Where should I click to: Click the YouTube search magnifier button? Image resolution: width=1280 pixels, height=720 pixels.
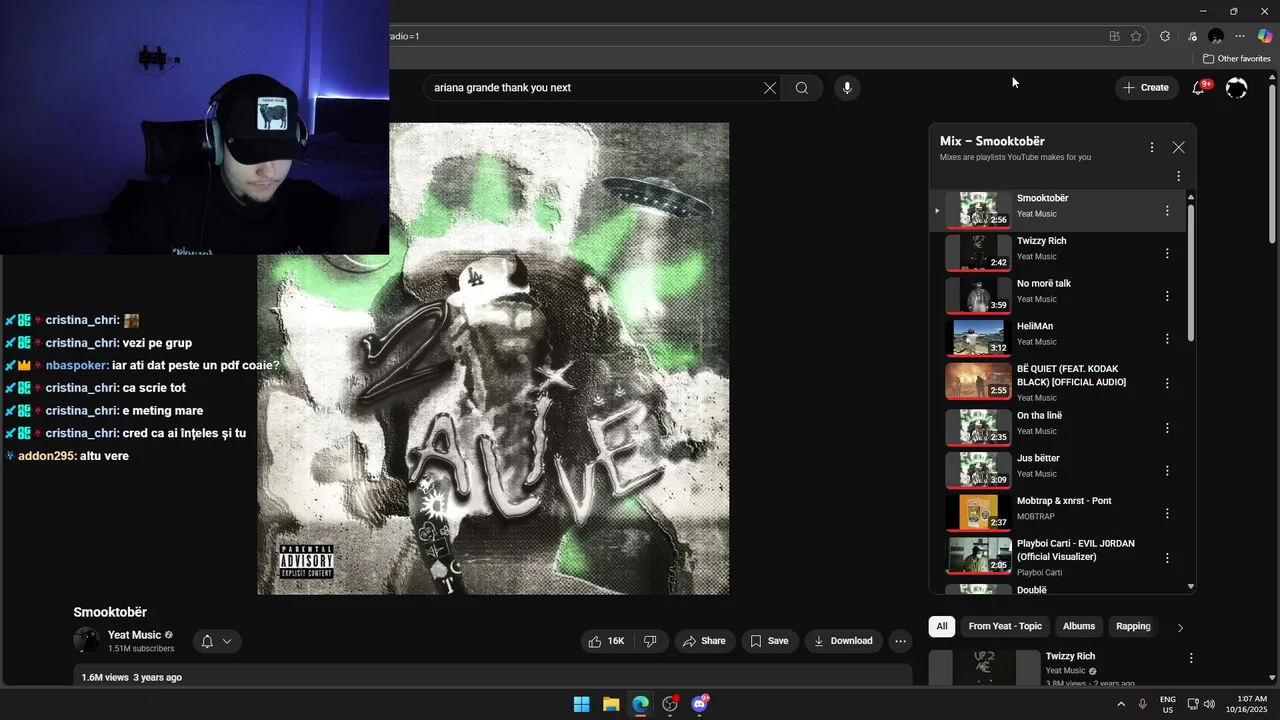802,88
